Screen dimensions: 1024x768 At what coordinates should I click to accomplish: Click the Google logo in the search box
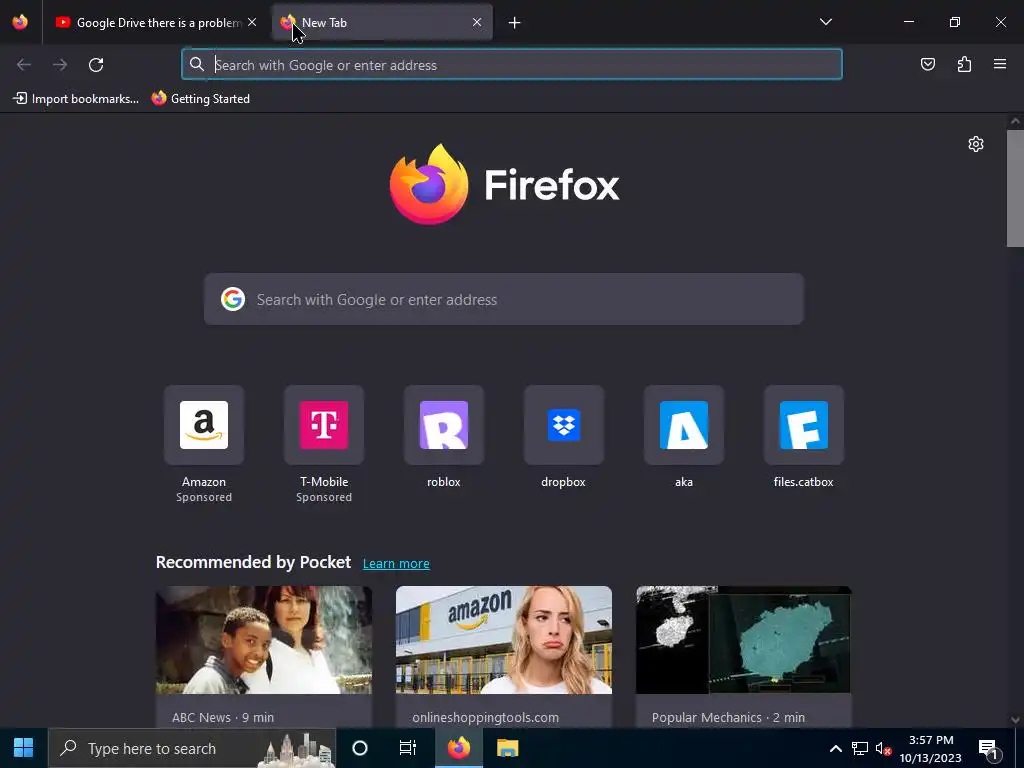pos(232,299)
